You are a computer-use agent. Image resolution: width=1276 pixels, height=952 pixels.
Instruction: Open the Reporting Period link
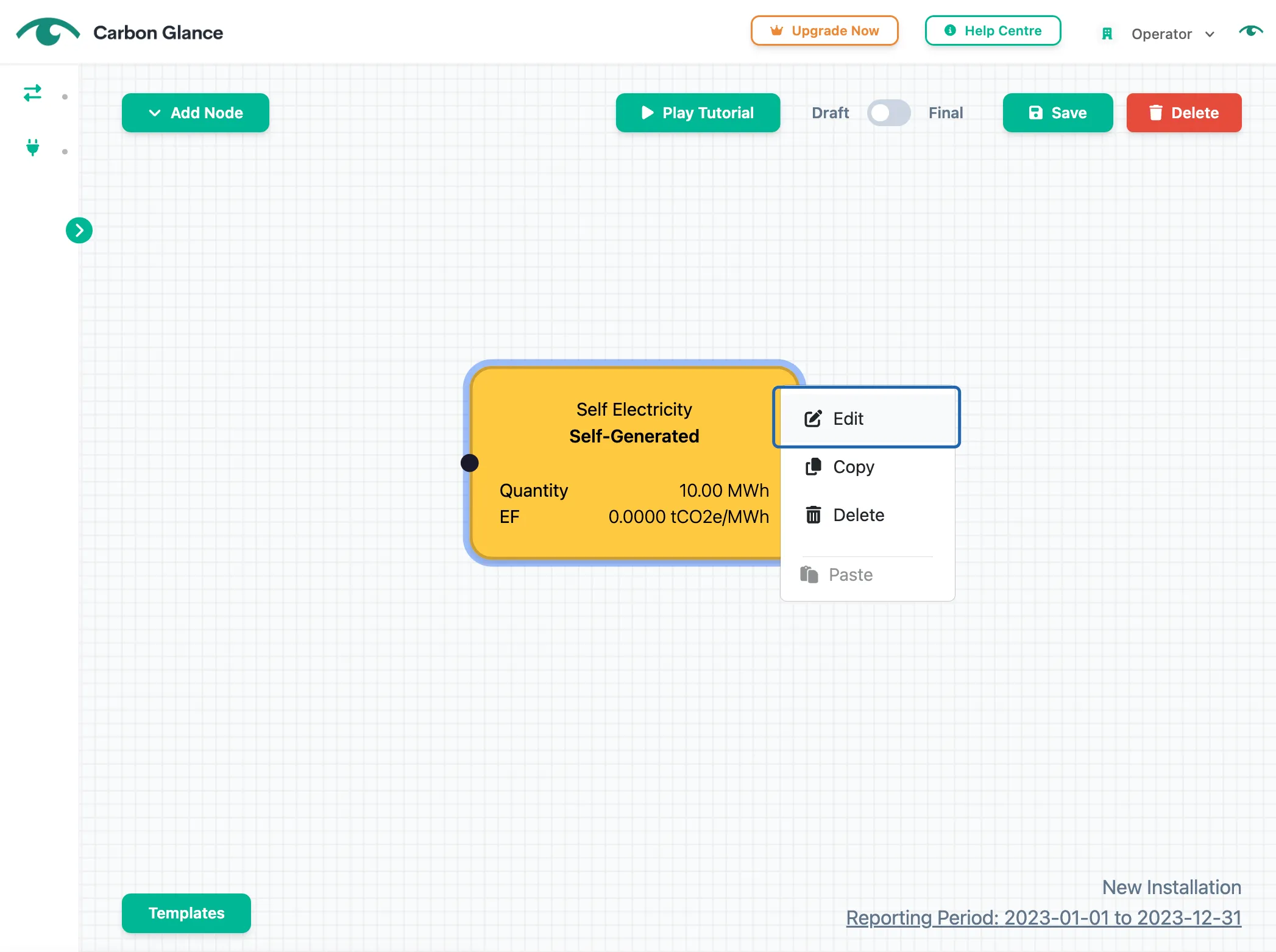[1044, 917]
